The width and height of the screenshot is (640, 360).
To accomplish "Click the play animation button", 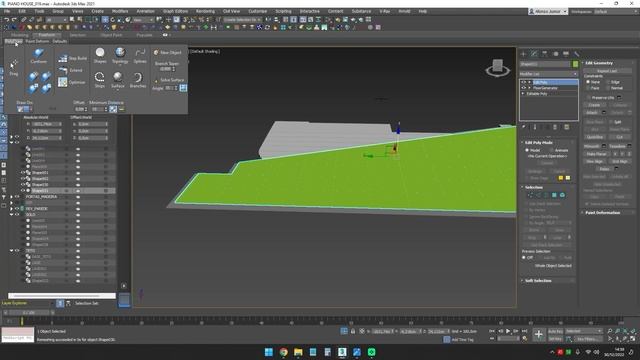I will [x=508, y=331].
